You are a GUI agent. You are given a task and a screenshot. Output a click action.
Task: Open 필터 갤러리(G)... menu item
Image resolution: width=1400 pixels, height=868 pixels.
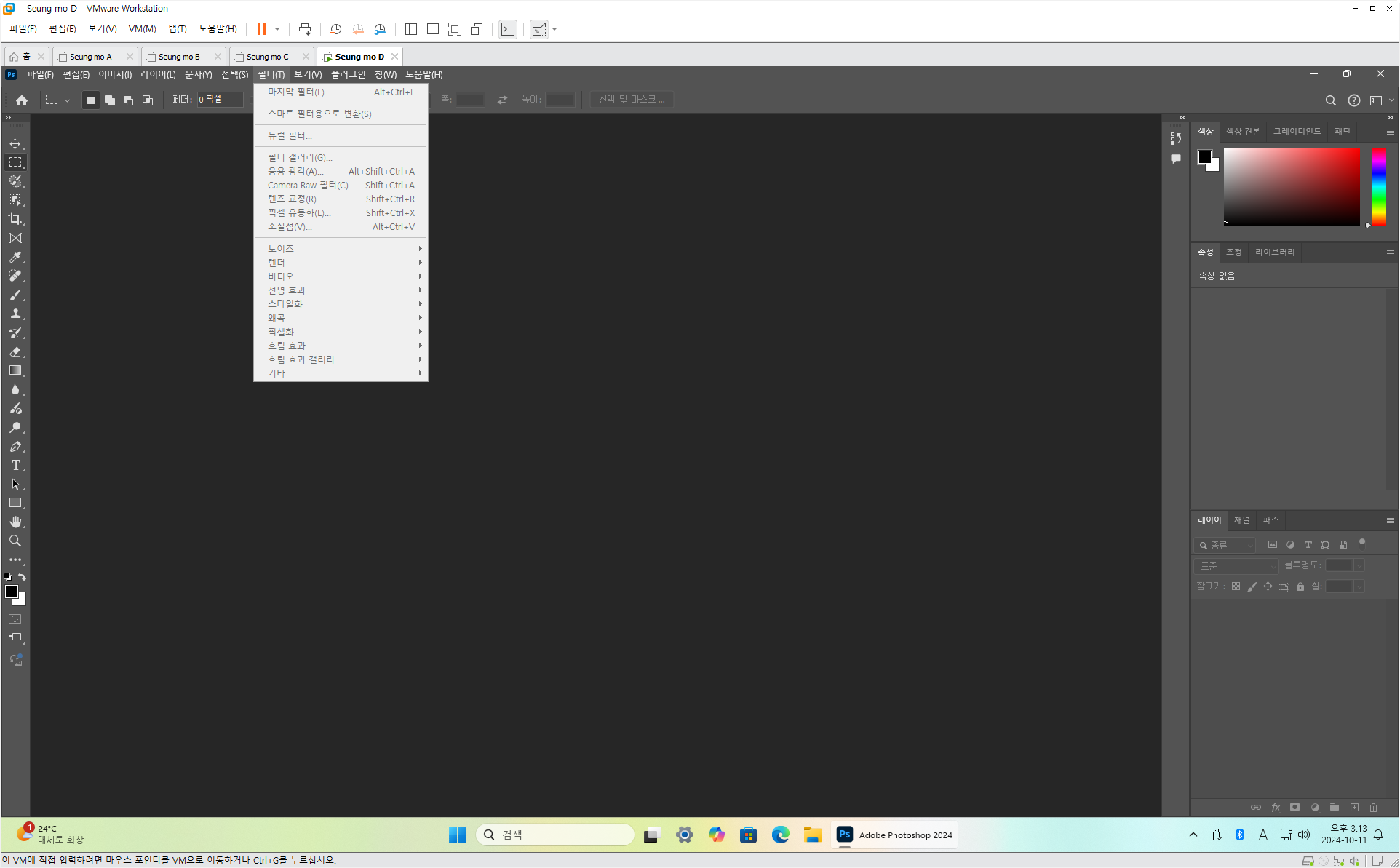click(x=300, y=157)
